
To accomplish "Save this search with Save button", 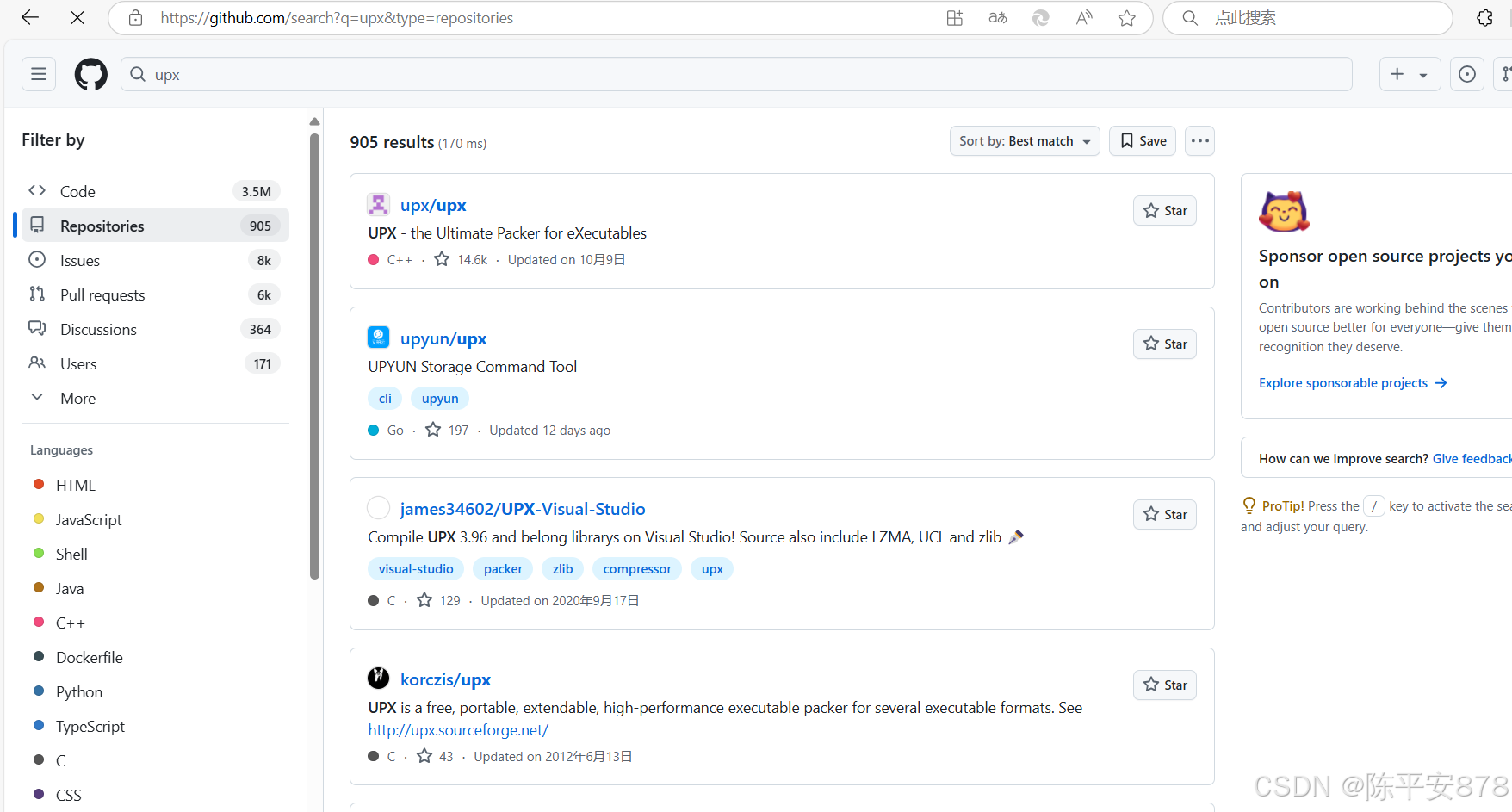I will coord(1143,140).
